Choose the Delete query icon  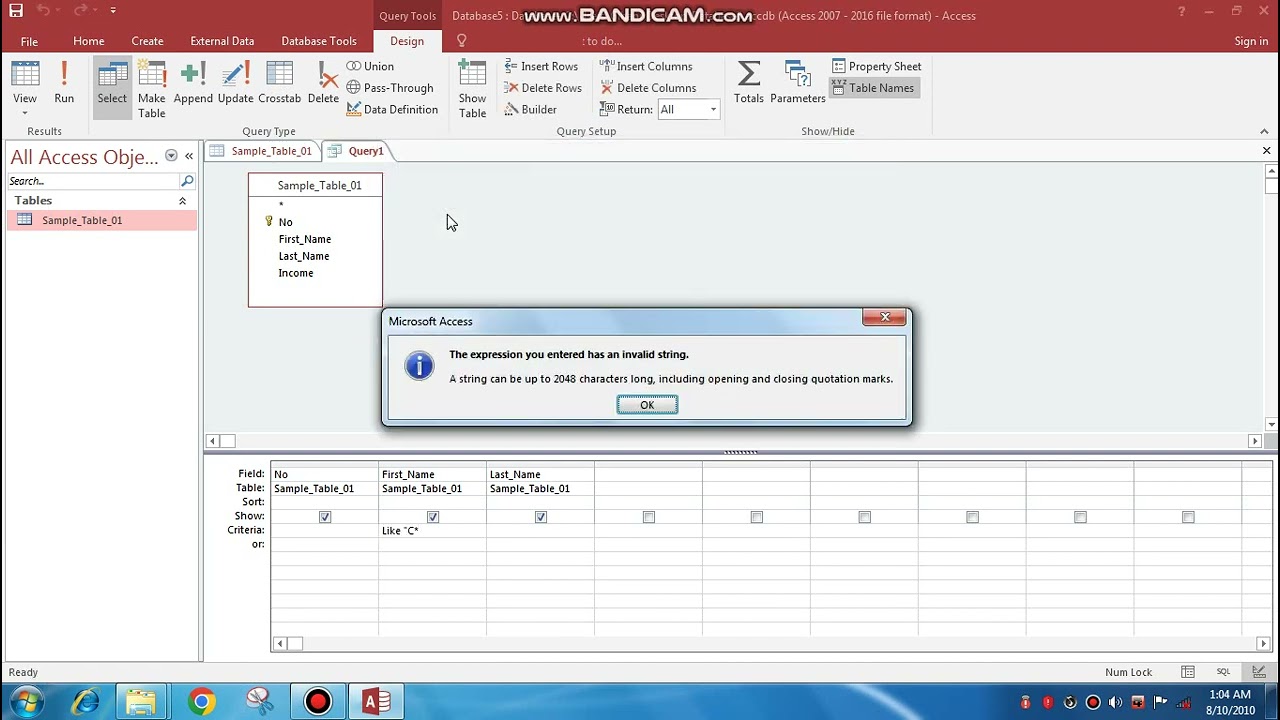coord(323,83)
